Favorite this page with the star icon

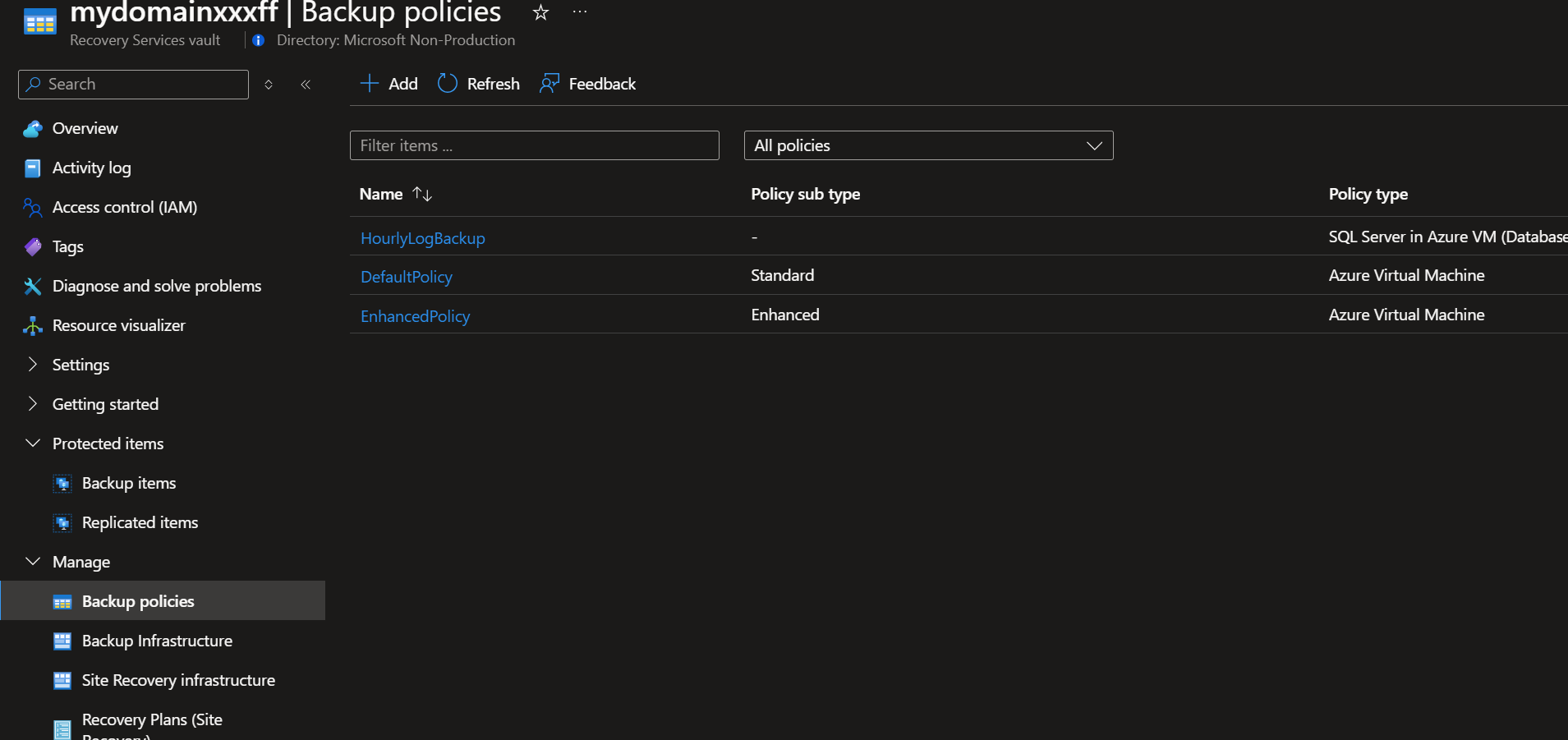[x=540, y=12]
